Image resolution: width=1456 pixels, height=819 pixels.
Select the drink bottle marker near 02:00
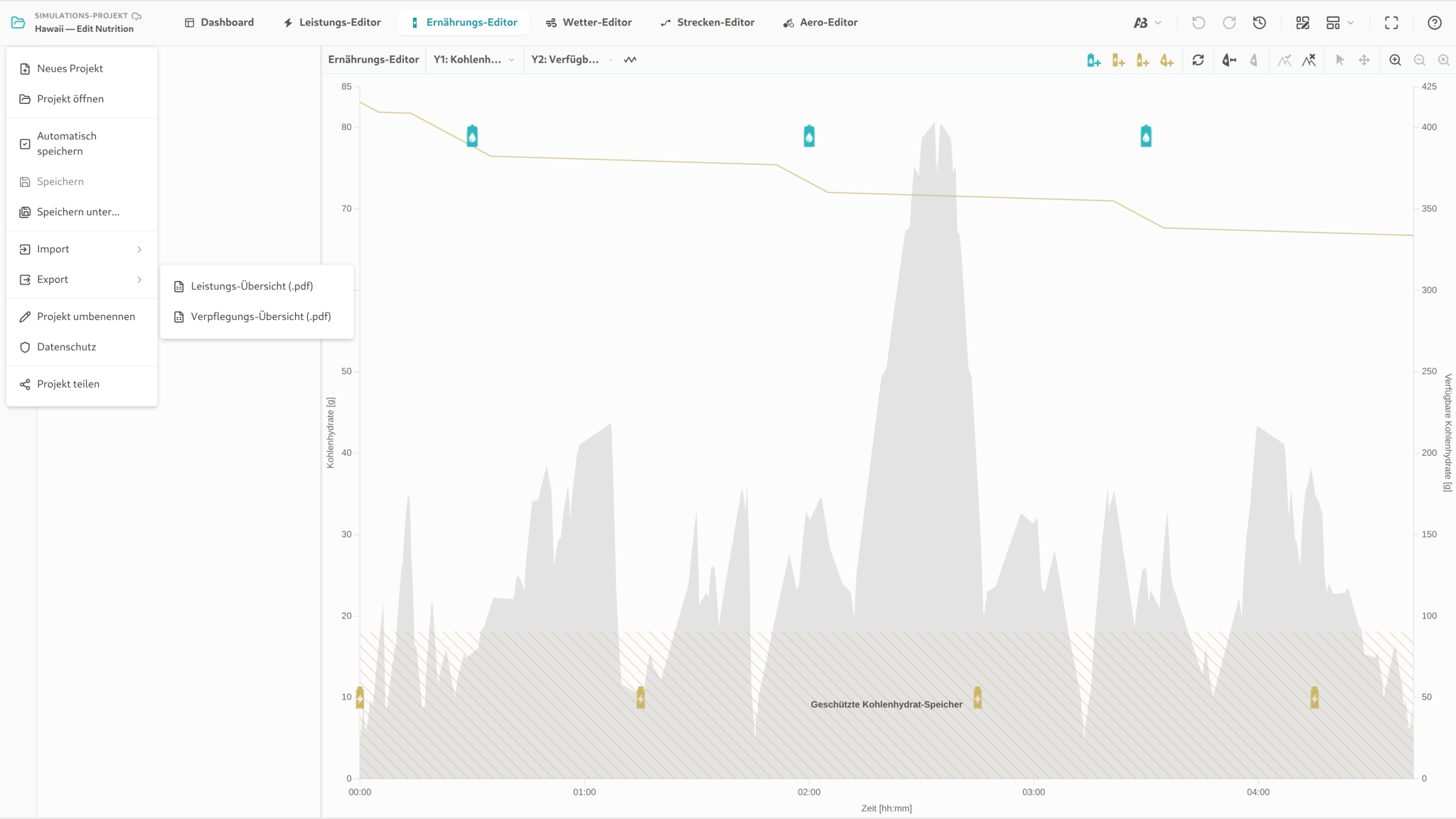coord(809,136)
